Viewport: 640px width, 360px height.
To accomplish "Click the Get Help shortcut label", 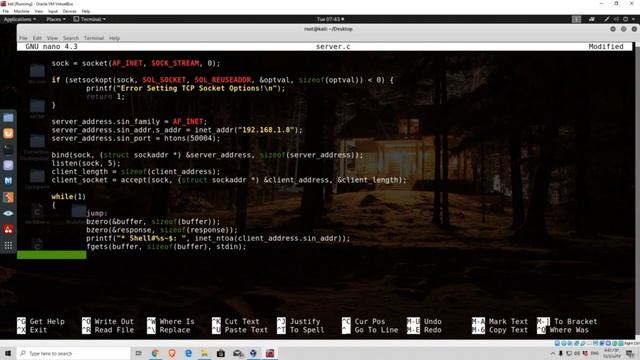I will click(x=47, y=322).
